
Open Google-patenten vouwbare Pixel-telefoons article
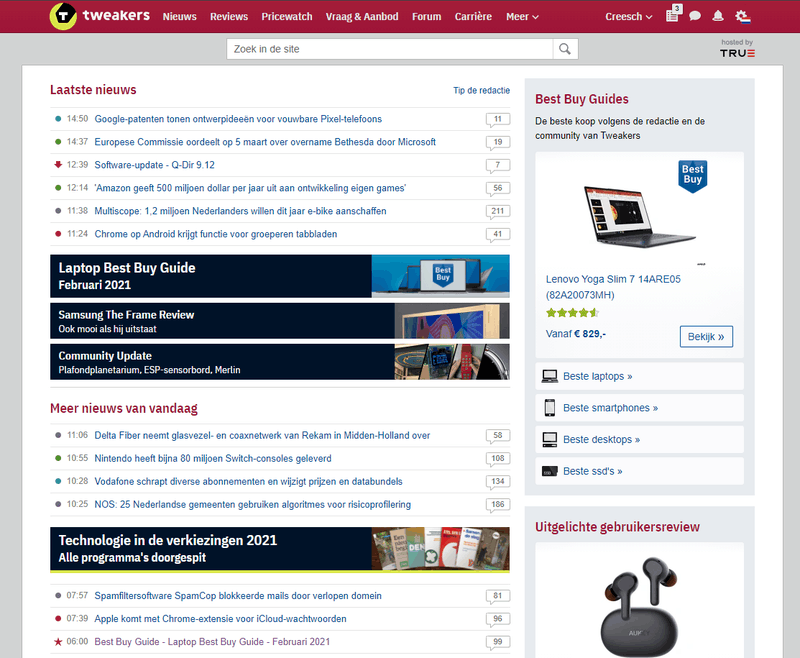[x=238, y=119]
